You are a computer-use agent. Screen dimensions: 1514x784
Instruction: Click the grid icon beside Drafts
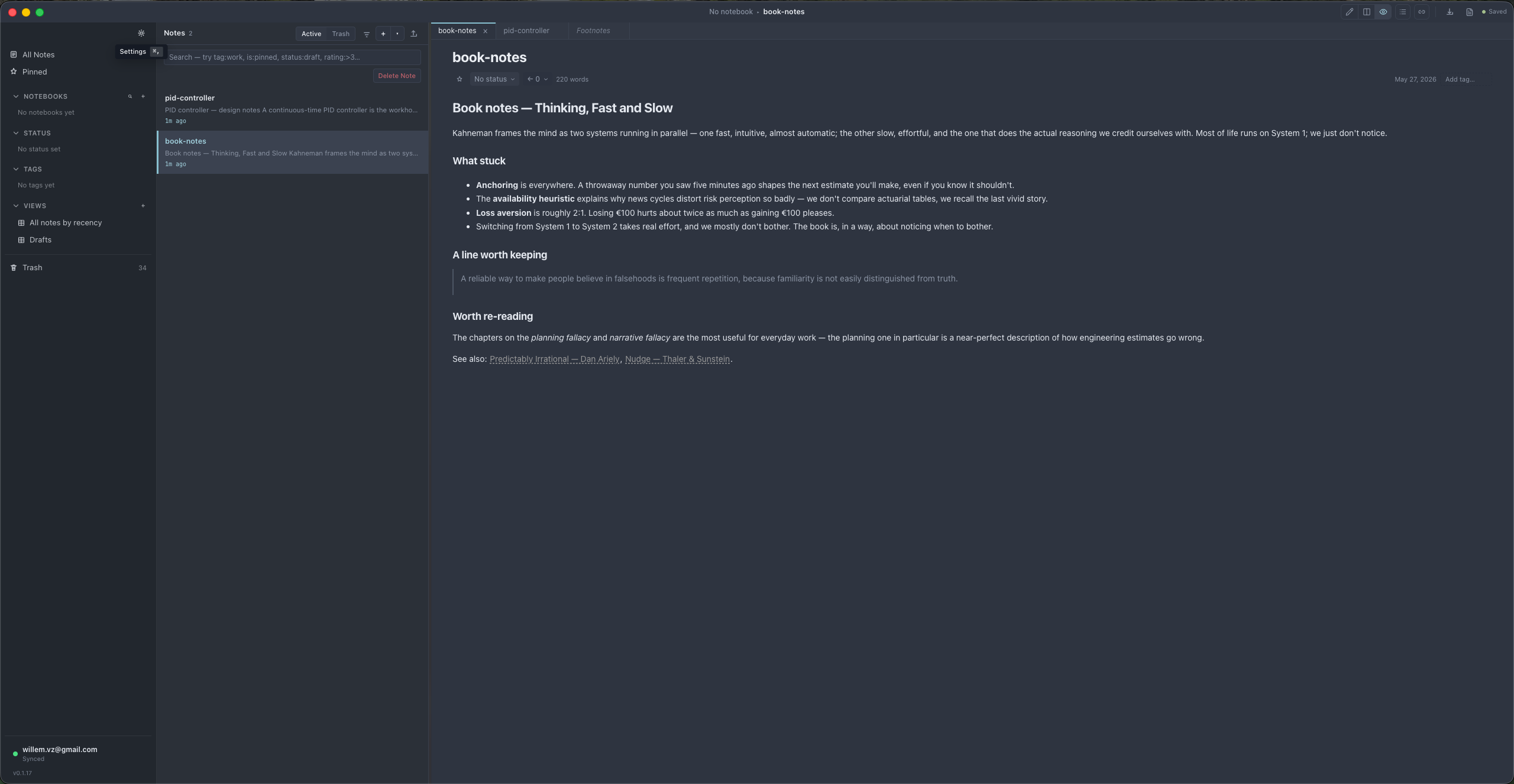(21, 240)
